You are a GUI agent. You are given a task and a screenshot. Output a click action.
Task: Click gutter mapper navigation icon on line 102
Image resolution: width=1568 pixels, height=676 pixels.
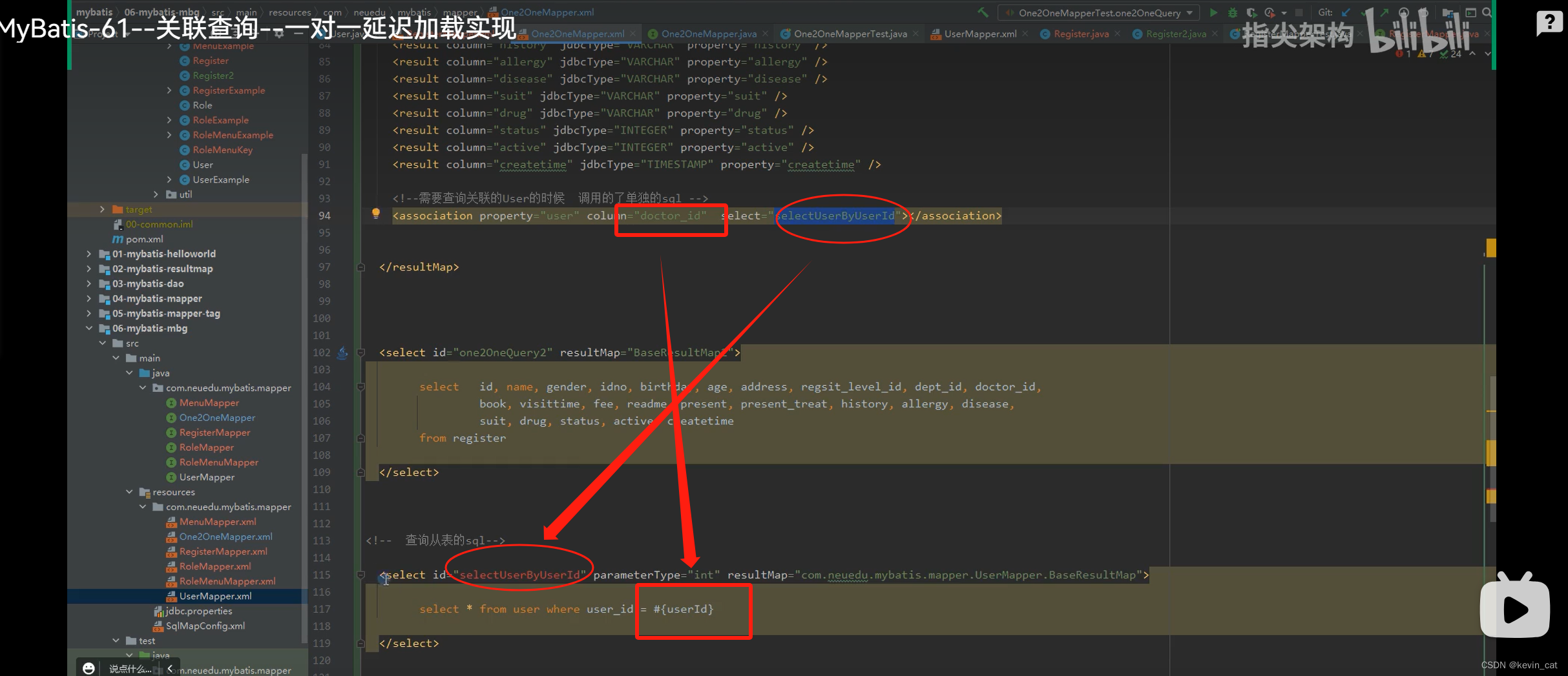point(342,353)
